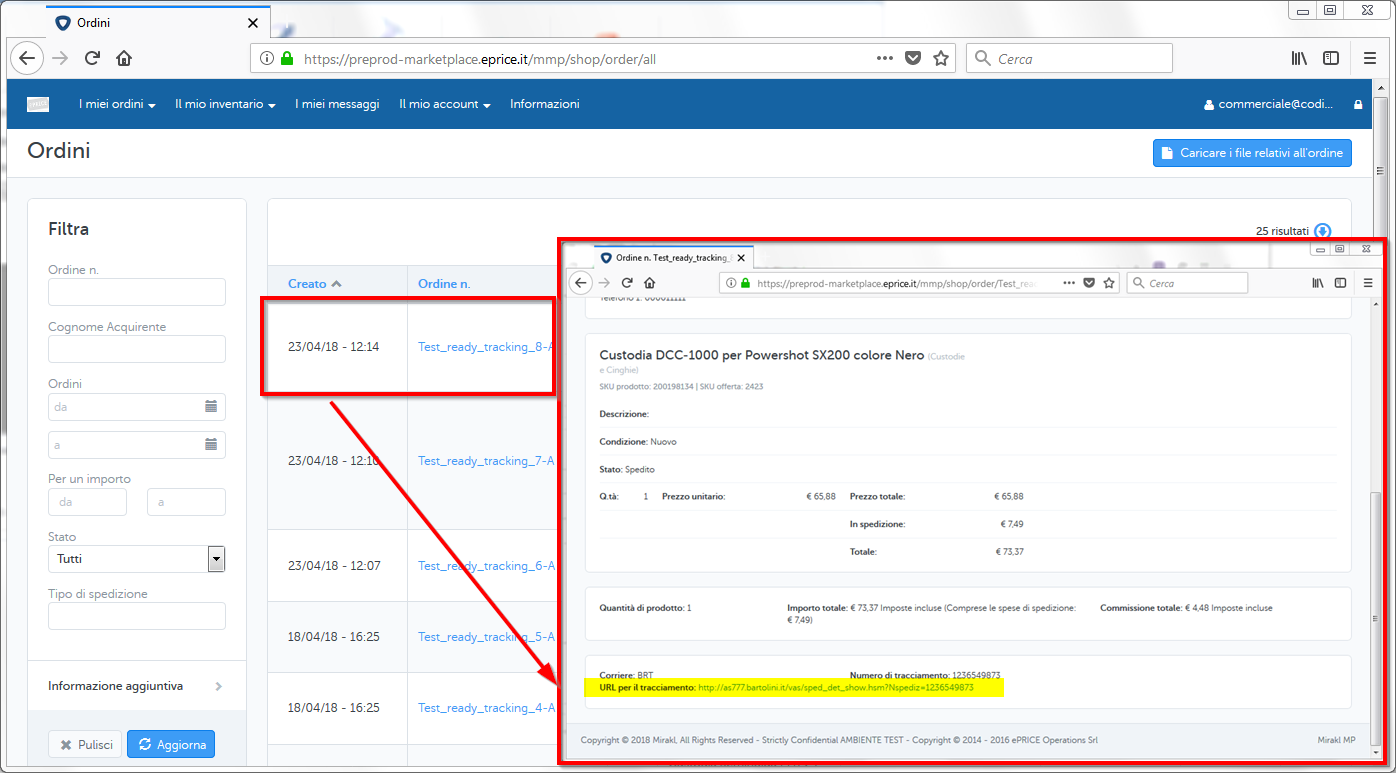The height and width of the screenshot is (773, 1396).
Task: Focus the 'Ordine n.' filter field
Action: (x=137, y=292)
